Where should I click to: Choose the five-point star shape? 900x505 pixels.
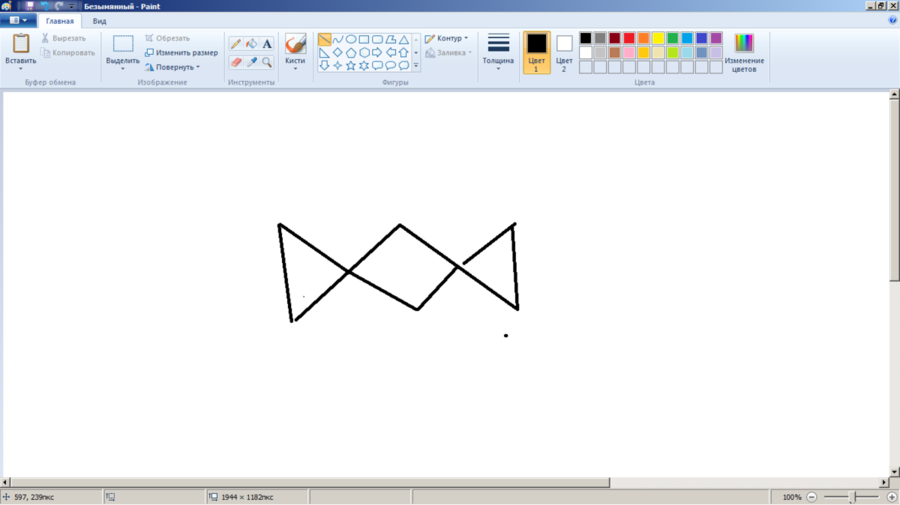(x=351, y=65)
